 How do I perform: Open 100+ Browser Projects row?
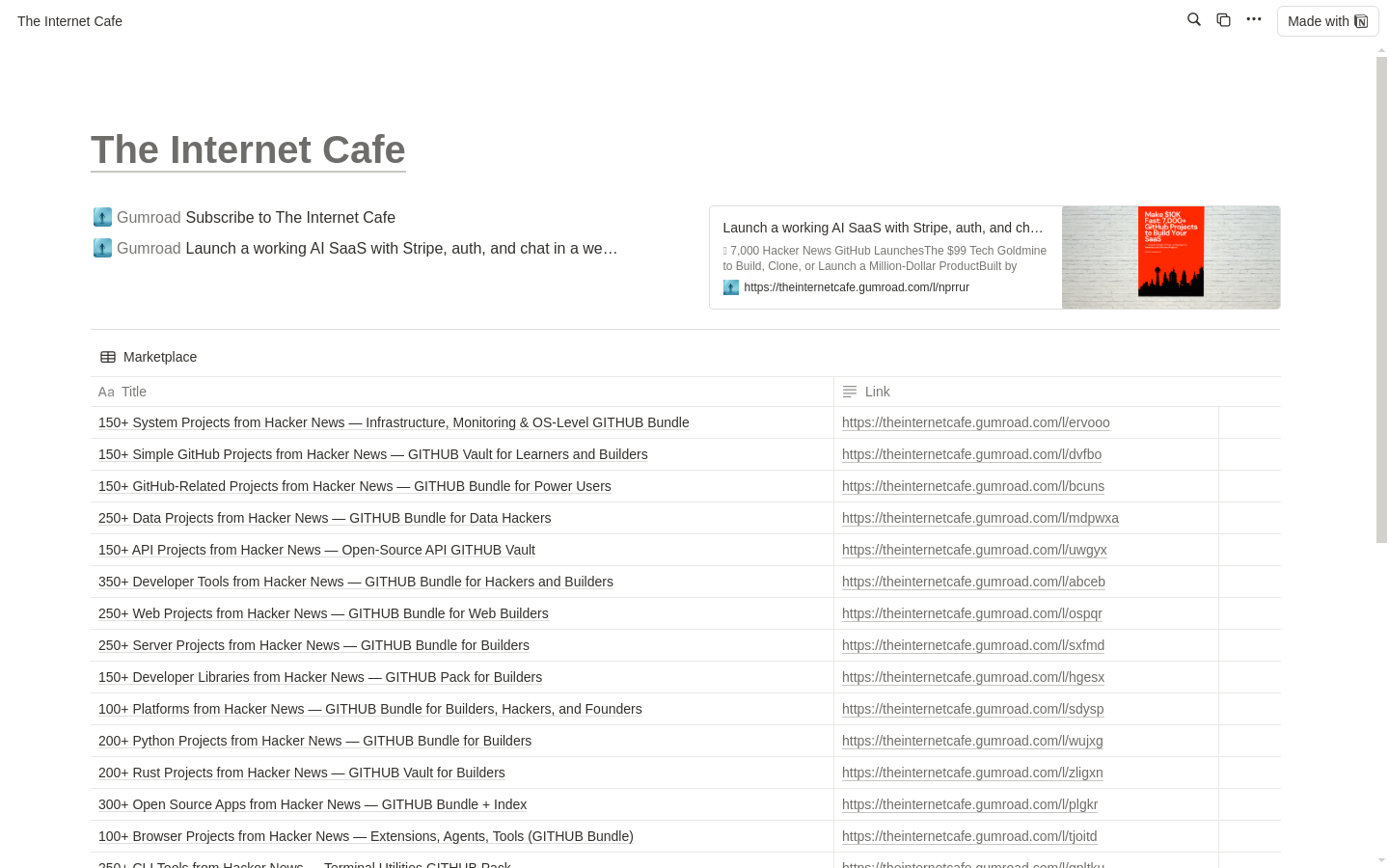click(x=366, y=836)
